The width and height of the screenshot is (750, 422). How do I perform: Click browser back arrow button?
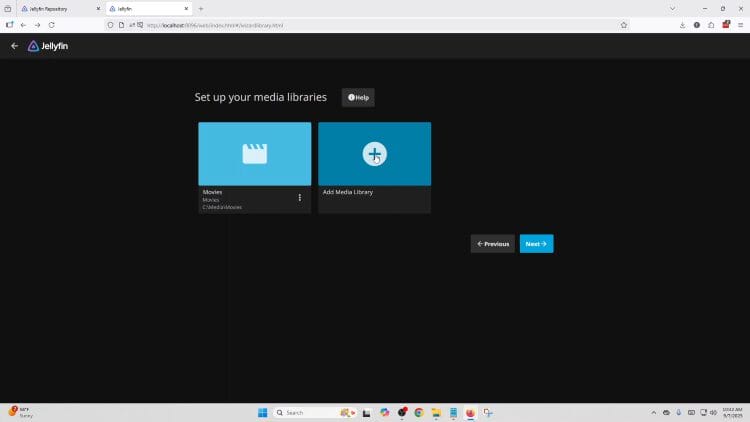(x=23, y=25)
